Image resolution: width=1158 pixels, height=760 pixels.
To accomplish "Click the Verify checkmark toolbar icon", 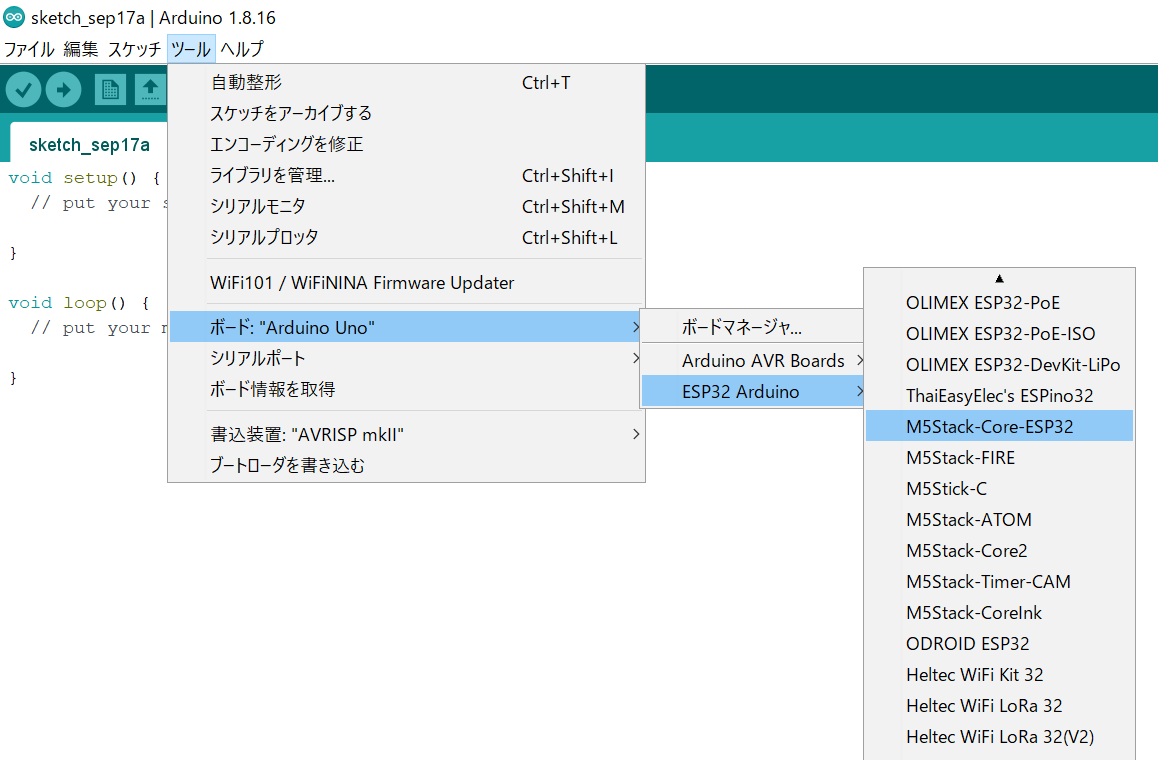I will point(24,90).
